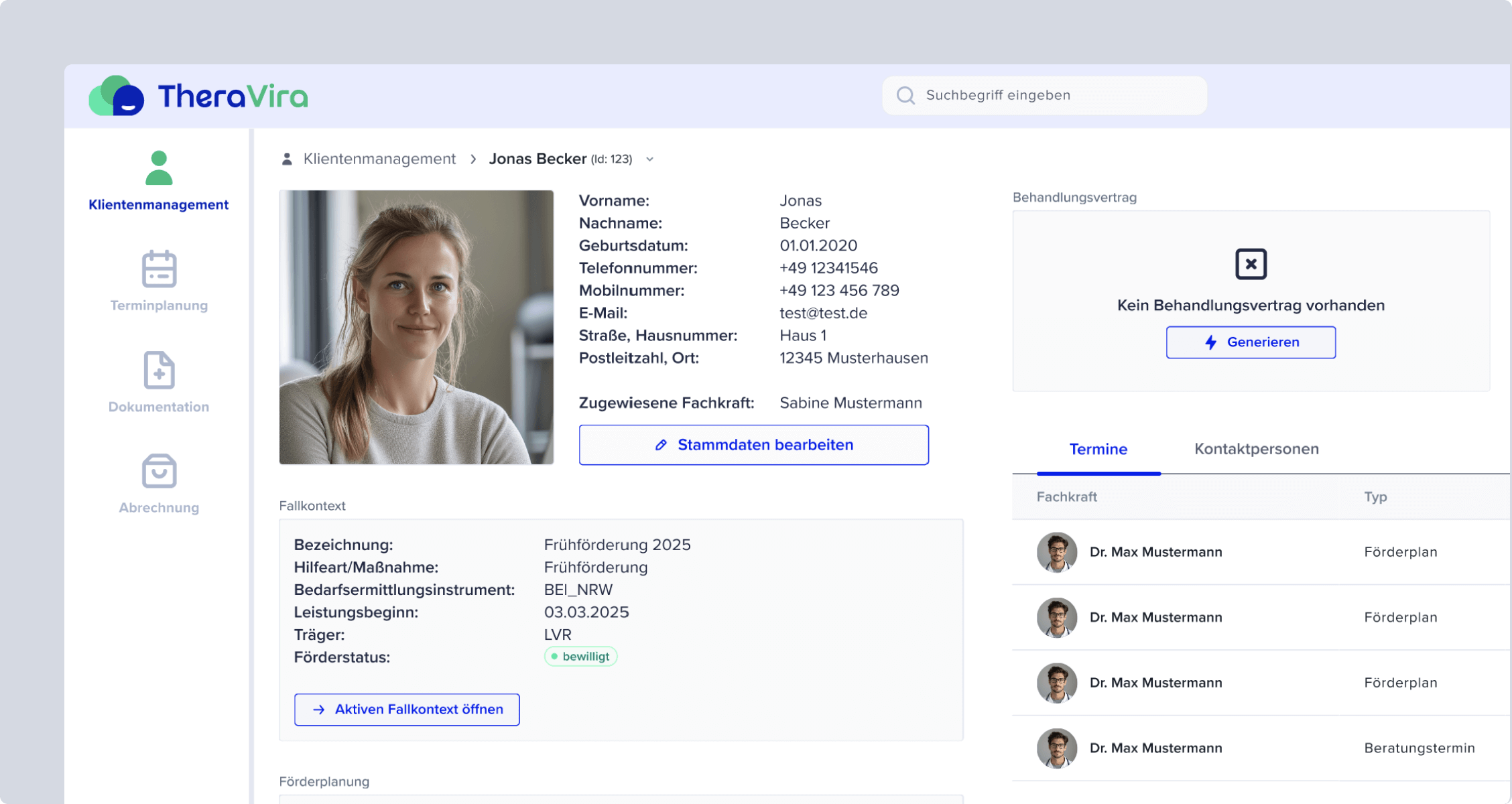Open the active case via Aktiven Fallkontext öffnen

[x=407, y=709]
